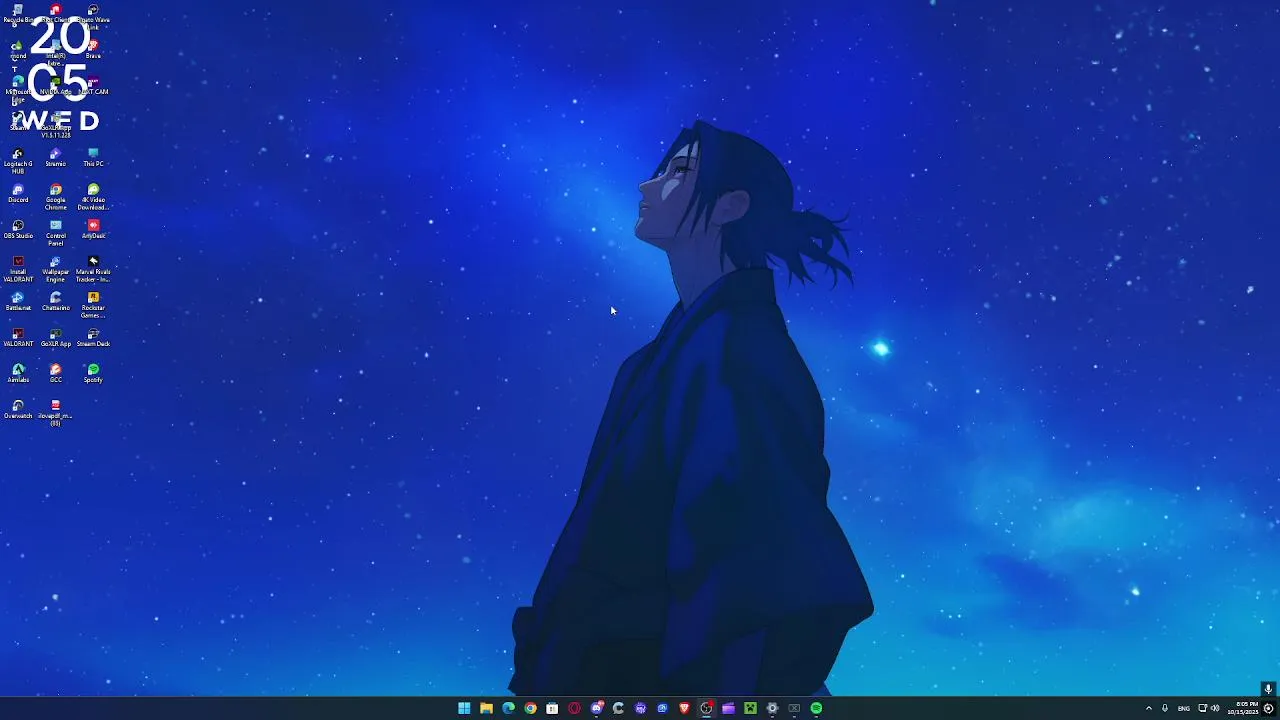Switch the ENG input language indicator
1280x720 pixels.
click(1184, 708)
